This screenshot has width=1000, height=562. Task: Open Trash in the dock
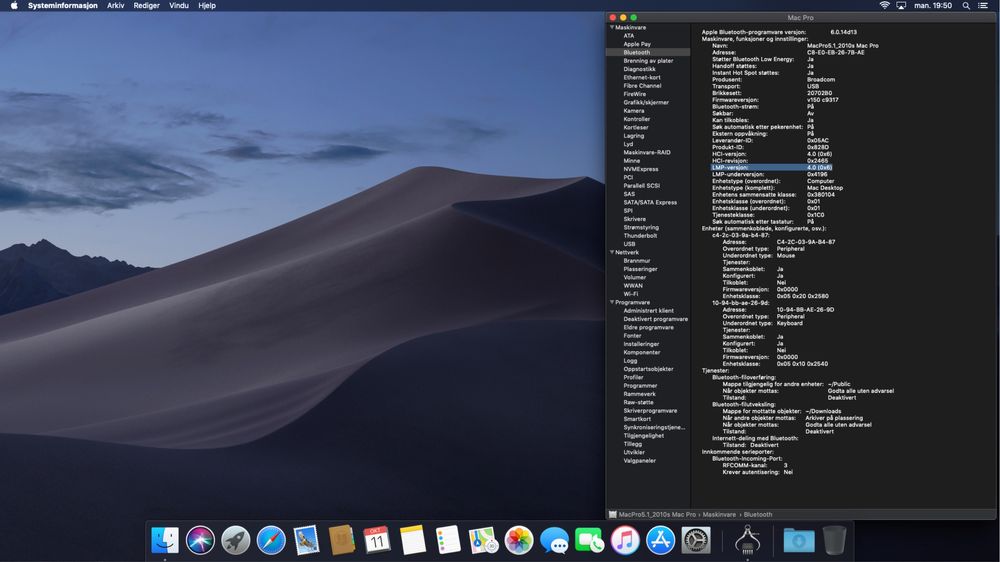(834, 540)
